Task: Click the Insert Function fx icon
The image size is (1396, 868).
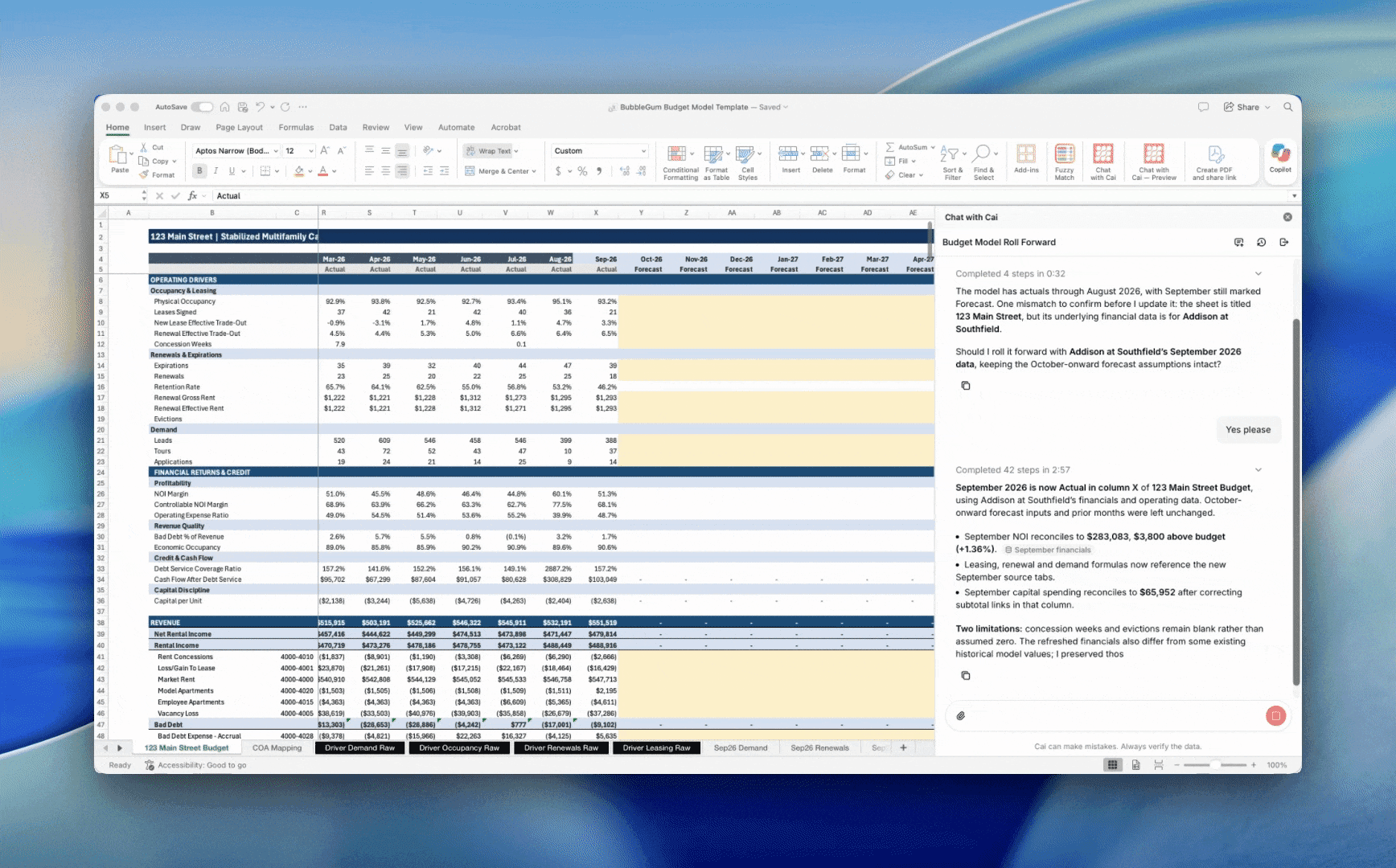Action: 192,195
